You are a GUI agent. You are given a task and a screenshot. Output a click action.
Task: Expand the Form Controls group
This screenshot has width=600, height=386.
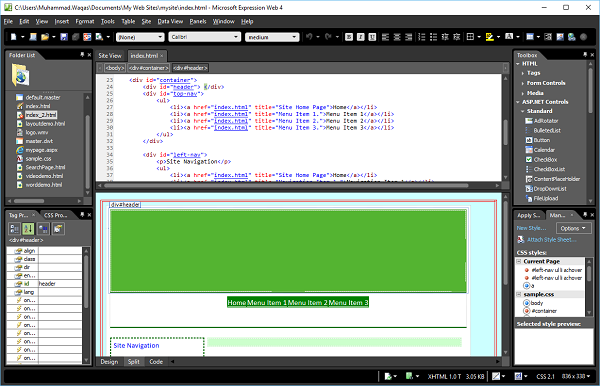coord(523,83)
